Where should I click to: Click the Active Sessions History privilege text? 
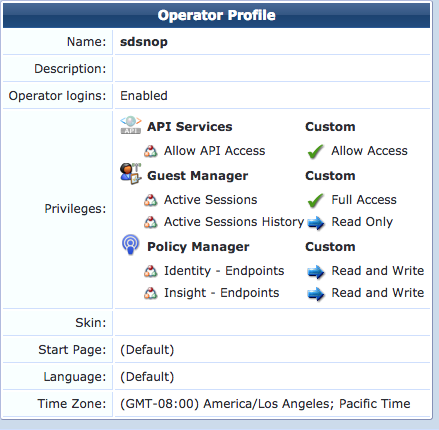click(234, 222)
